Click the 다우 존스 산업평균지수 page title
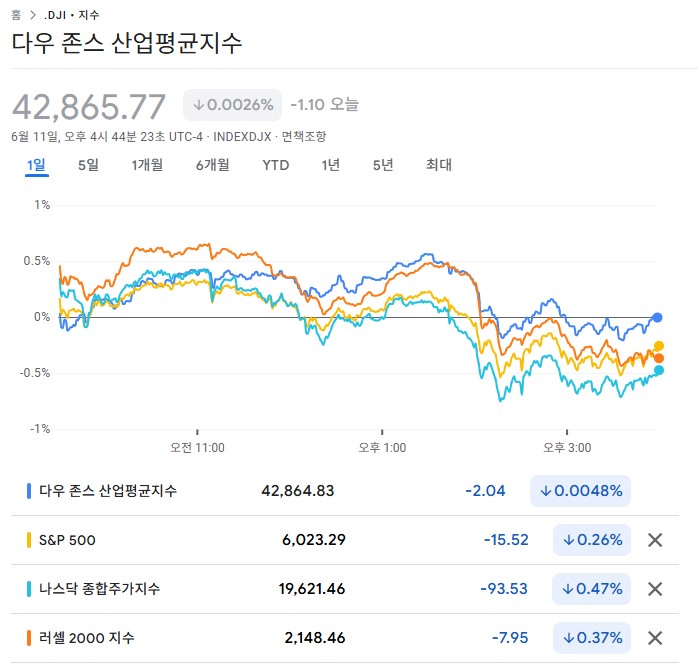The height and width of the screenshot is (669, 698). [x=126, y=43]
